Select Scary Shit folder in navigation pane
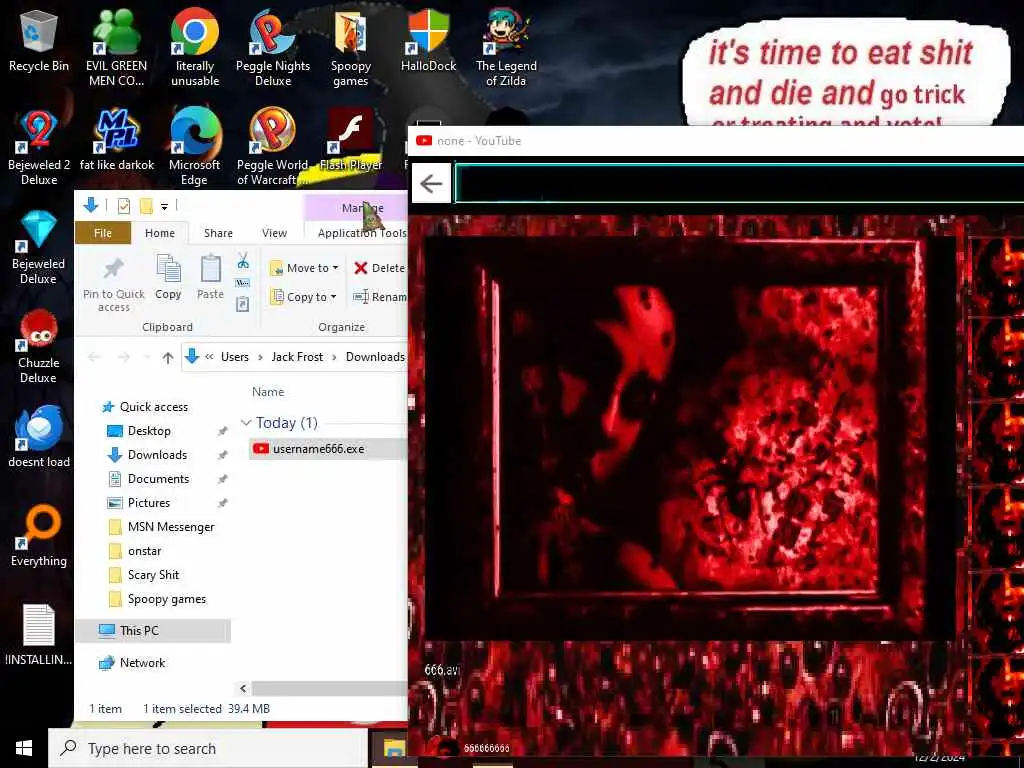The height and width of the screenshot is (768, 1024). (x=153, y=575)
